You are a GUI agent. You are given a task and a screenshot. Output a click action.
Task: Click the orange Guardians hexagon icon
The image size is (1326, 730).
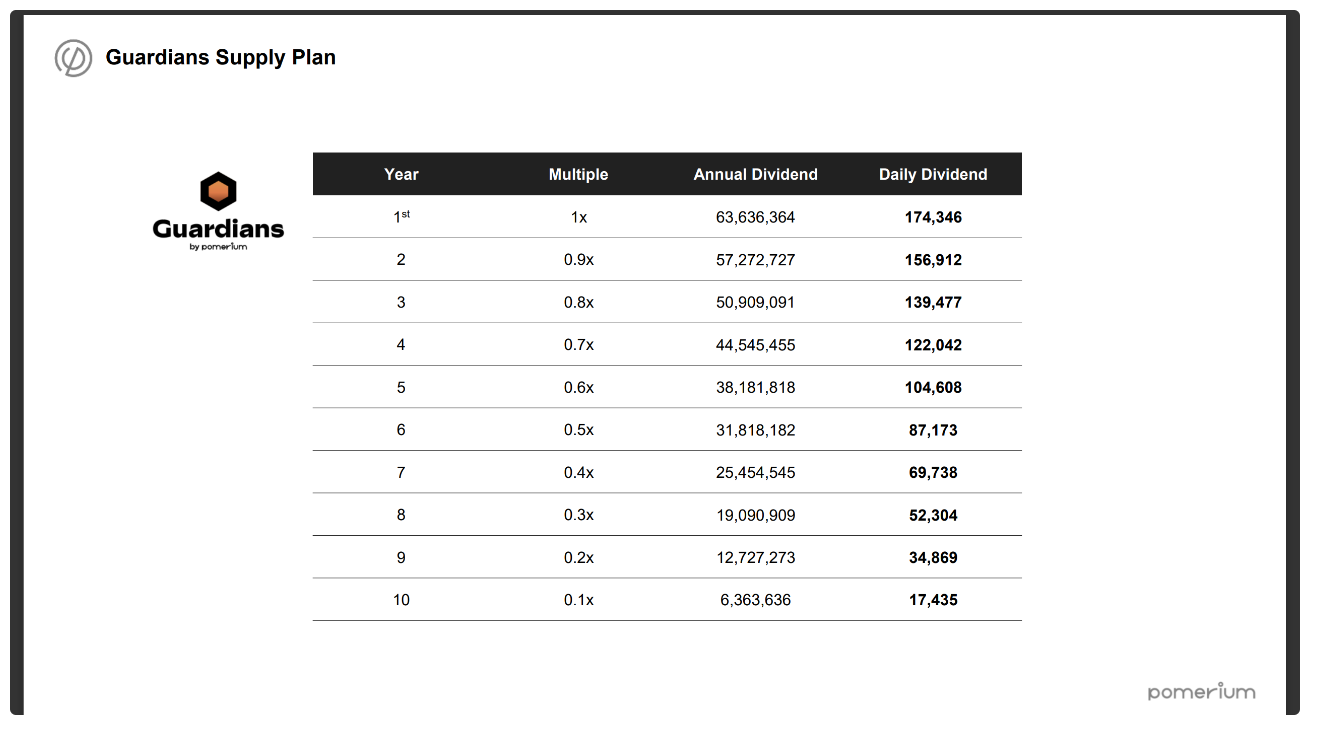(x=218, y=191)
